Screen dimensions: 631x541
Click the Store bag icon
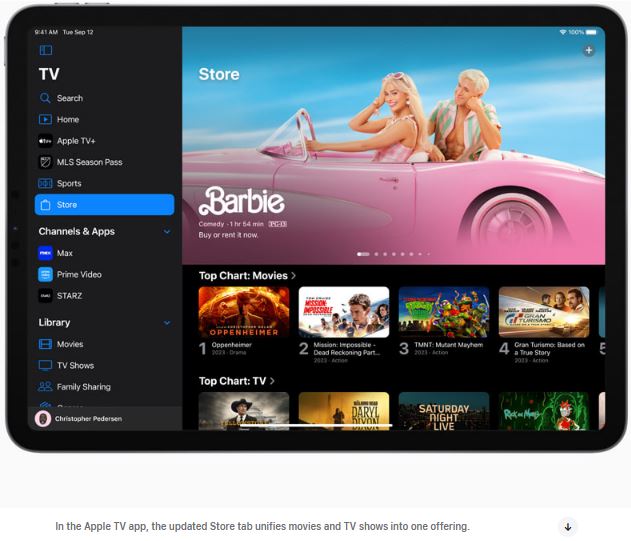(x=45, y=204)
